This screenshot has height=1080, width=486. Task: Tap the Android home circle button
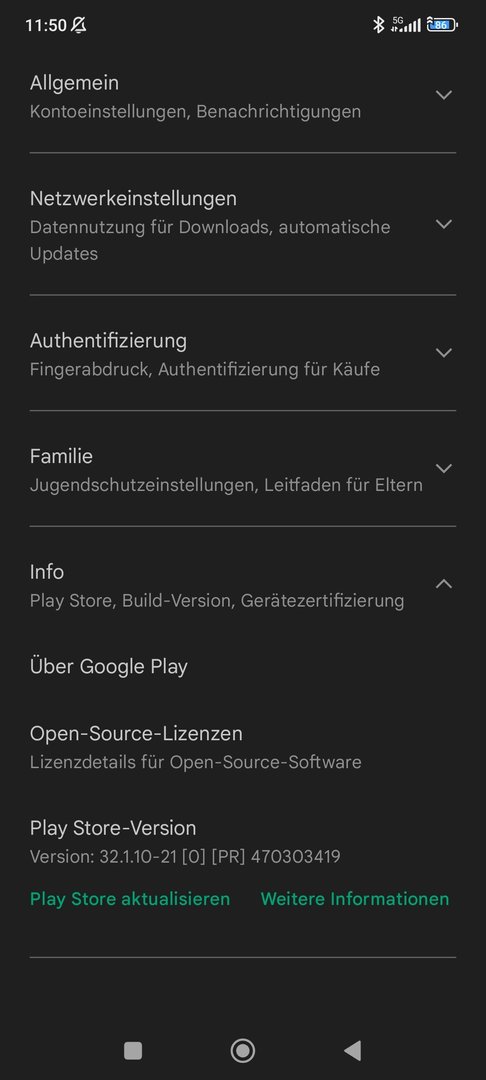(243, 1050)
